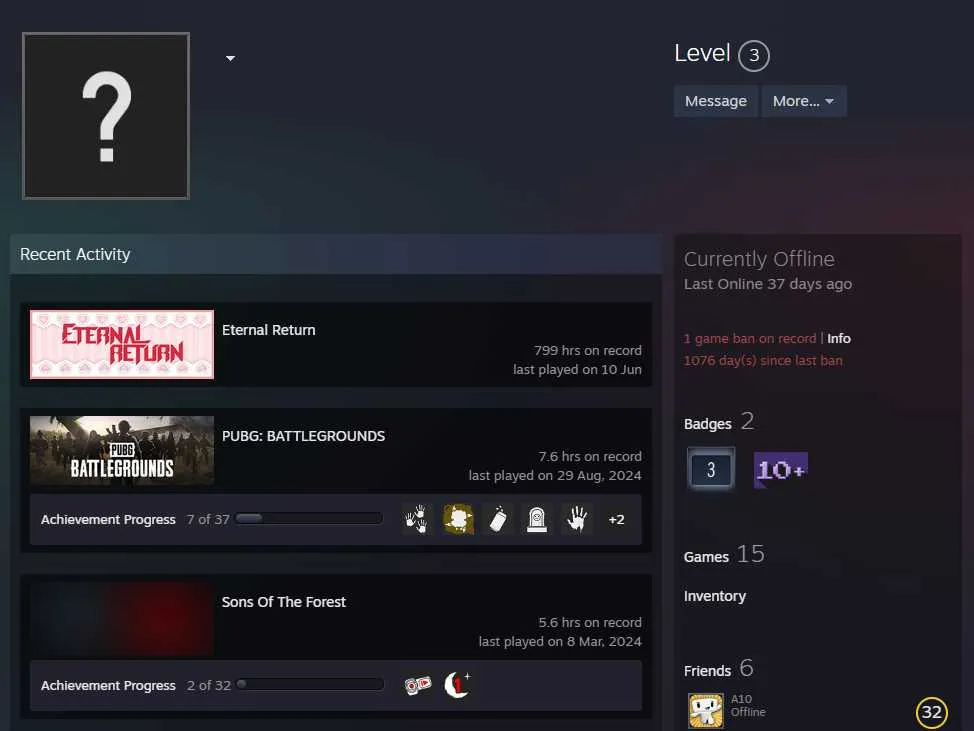Image resolution: width=974 pixels, height=731 pixels.
Task: Click '2 of 32' achievement count
Action: [x=209, y=685]
